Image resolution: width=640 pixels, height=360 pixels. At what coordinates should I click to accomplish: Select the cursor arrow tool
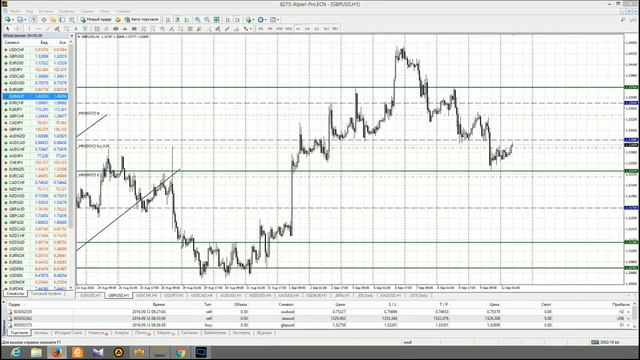(7, 29)
